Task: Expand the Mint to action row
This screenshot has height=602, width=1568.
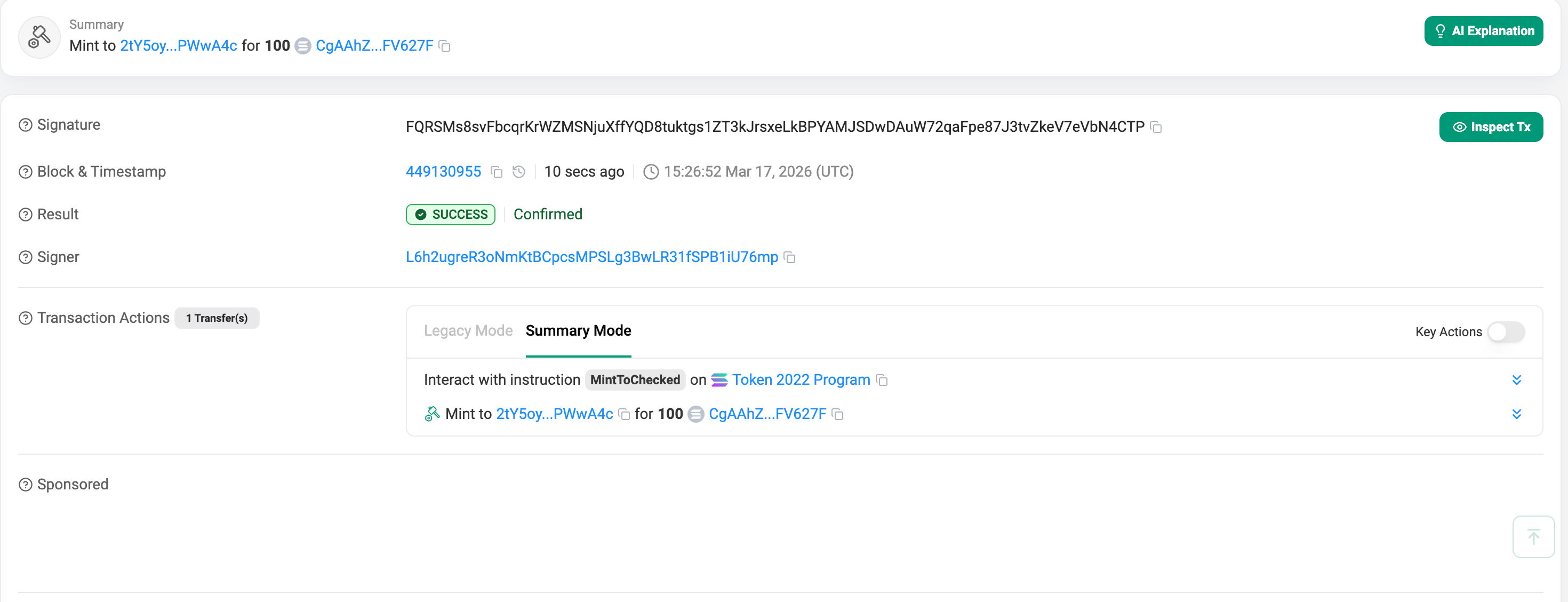Action: [1516, 414]
